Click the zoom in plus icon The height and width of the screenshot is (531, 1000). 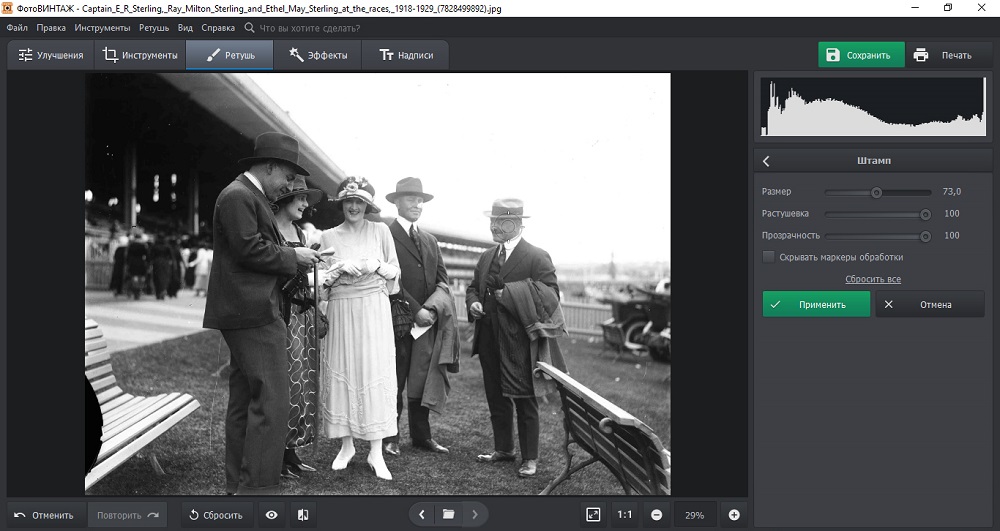click(x=734, y=515)
